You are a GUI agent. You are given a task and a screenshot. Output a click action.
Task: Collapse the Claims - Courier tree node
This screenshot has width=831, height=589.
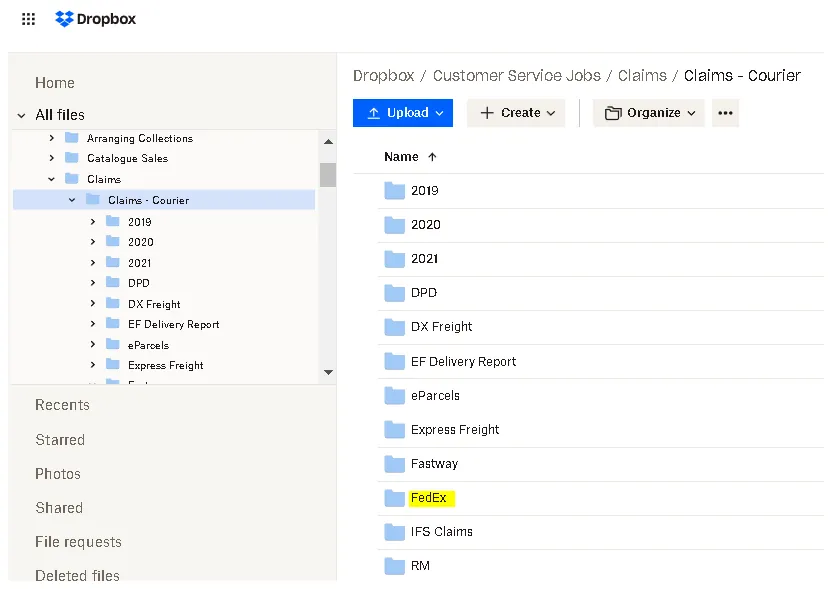[72, 200]
